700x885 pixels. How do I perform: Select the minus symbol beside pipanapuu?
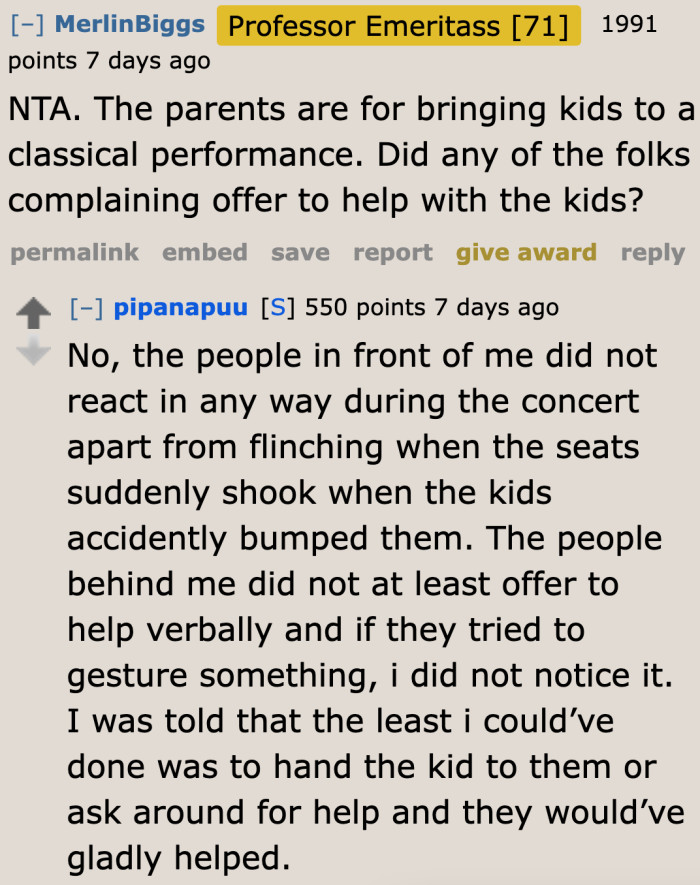pos(88,307)
